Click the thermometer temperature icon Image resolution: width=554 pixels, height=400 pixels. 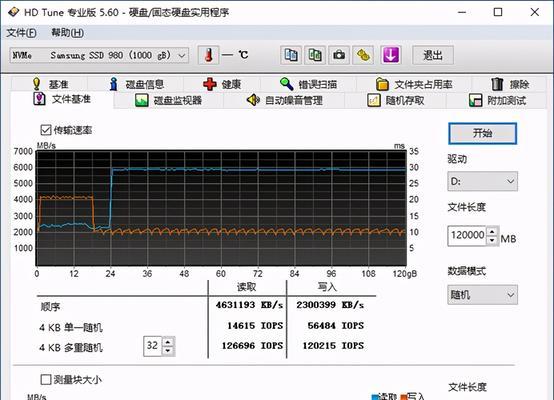coord(208,55)
